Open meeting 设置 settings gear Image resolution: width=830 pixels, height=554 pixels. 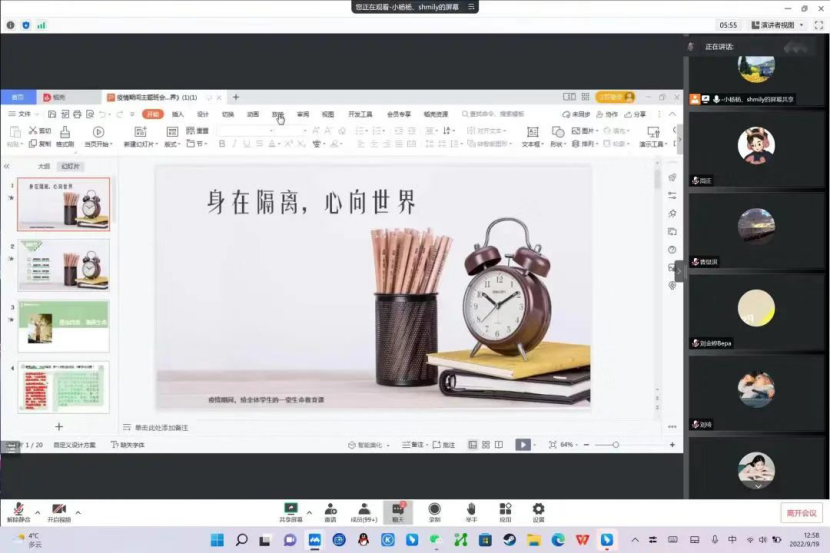538,511
